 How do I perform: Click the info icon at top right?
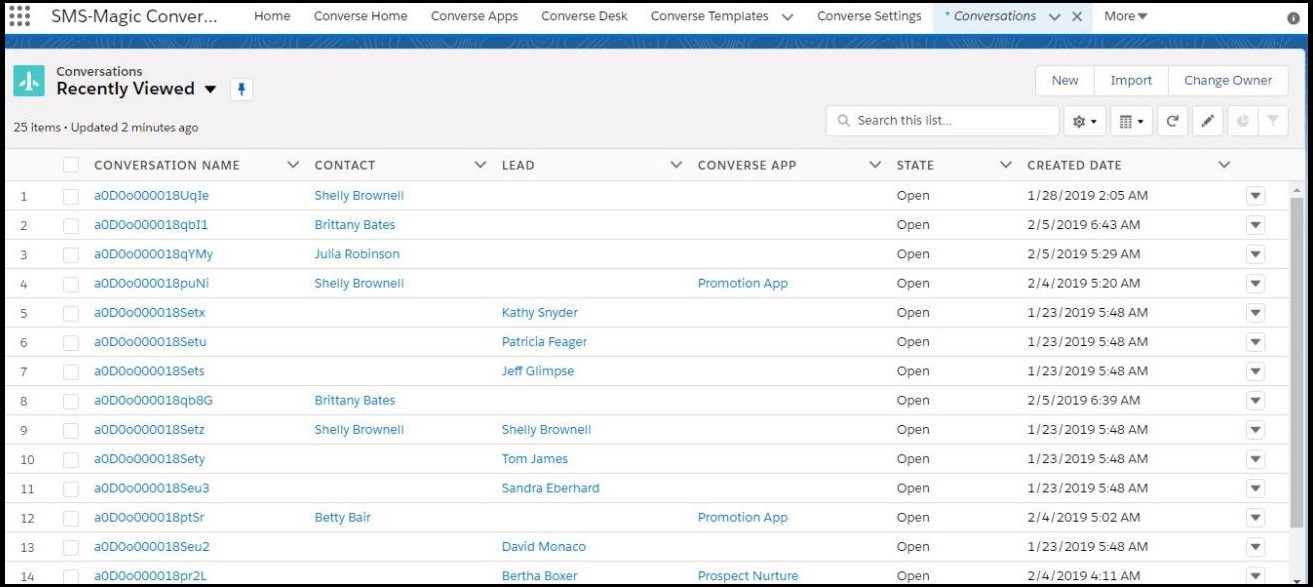1293,18
